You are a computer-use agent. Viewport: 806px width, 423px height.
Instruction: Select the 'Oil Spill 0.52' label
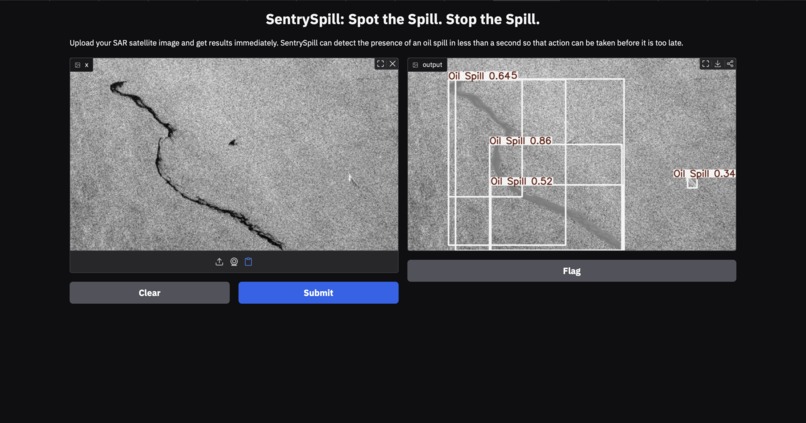tap(521, 181)
